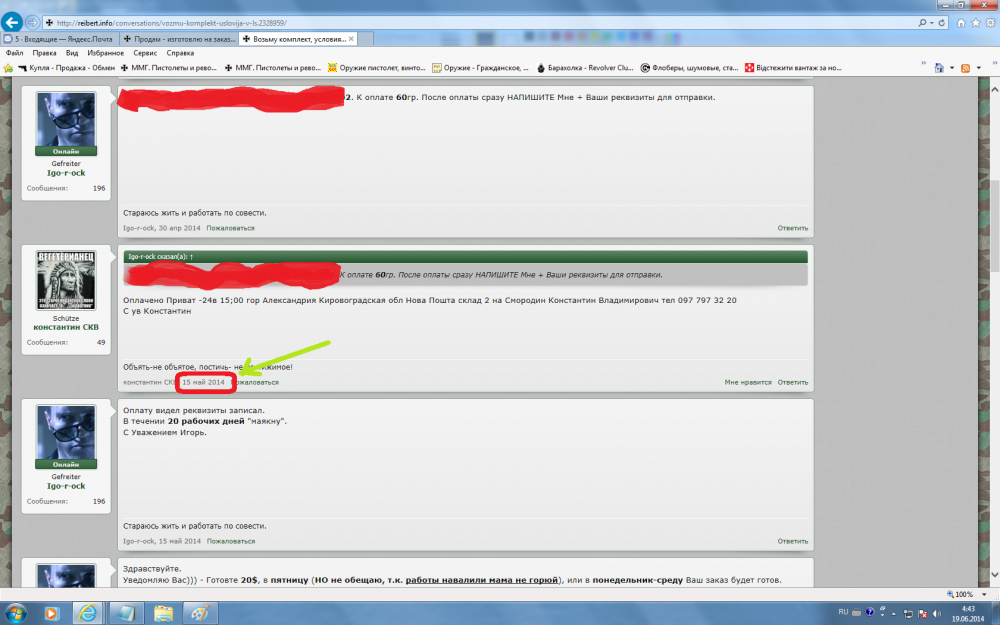Click Пожаловаться on the 30 апр 2014 message
The width and height of the screenshot is (1000, 625).
(x=230, y=228)
